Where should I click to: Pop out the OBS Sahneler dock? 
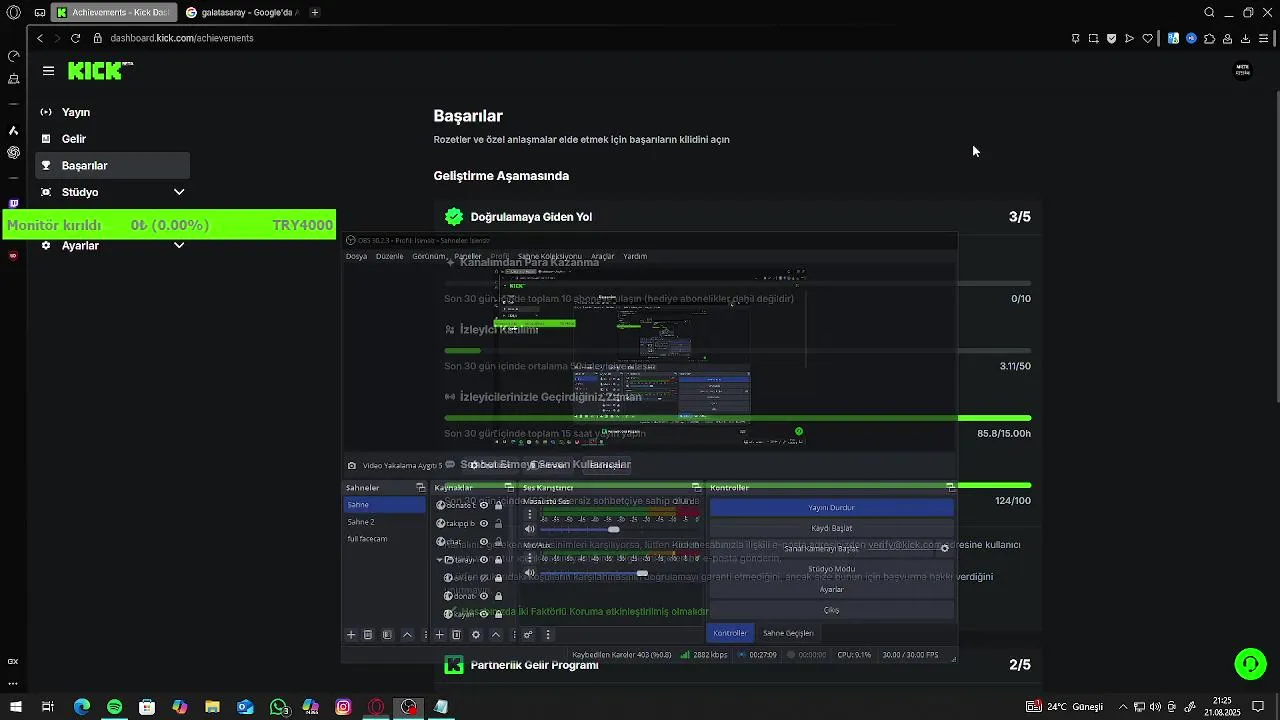tap(420, 487)
